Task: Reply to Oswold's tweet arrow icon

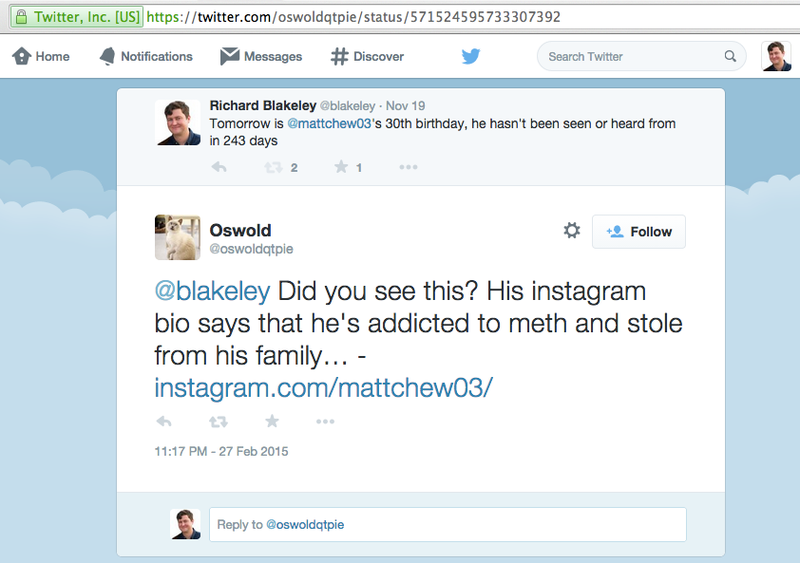Action: [x=164, y=421]
